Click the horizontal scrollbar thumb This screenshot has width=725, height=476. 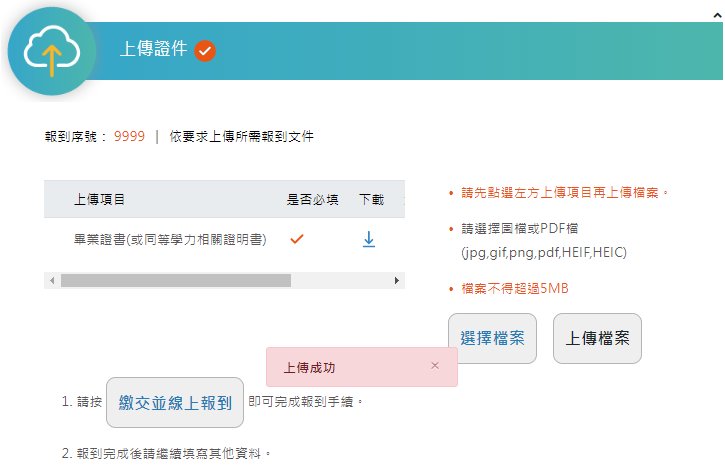point(175,281)
